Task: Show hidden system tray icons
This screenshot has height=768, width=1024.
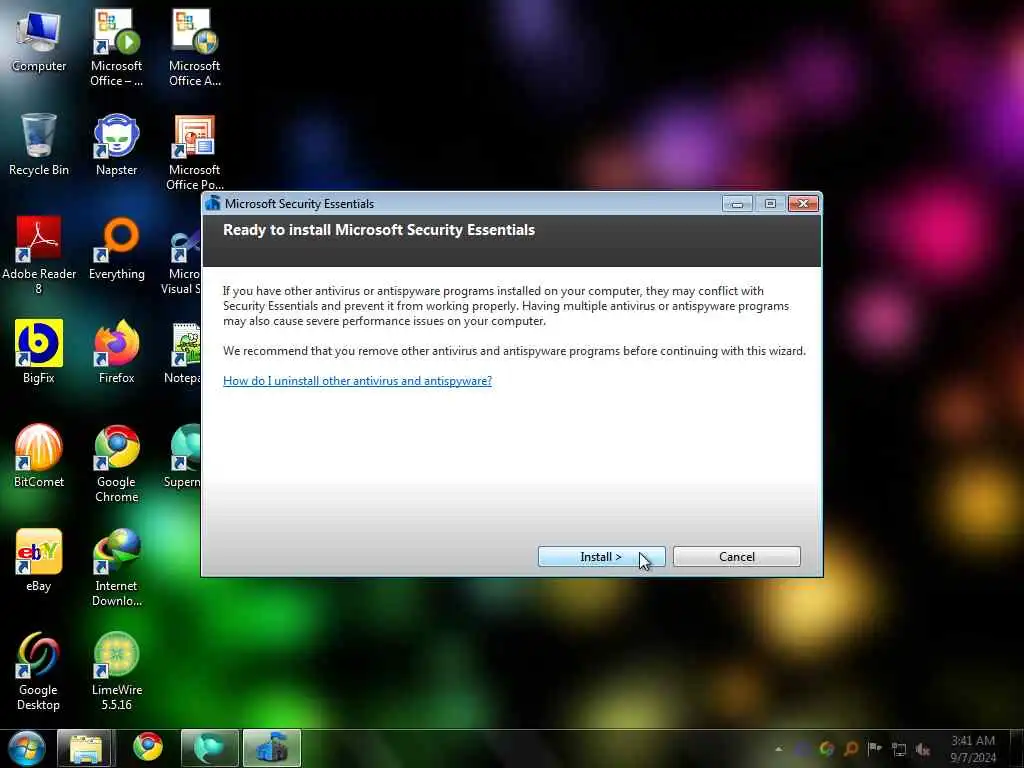Action: coord(778,749)
